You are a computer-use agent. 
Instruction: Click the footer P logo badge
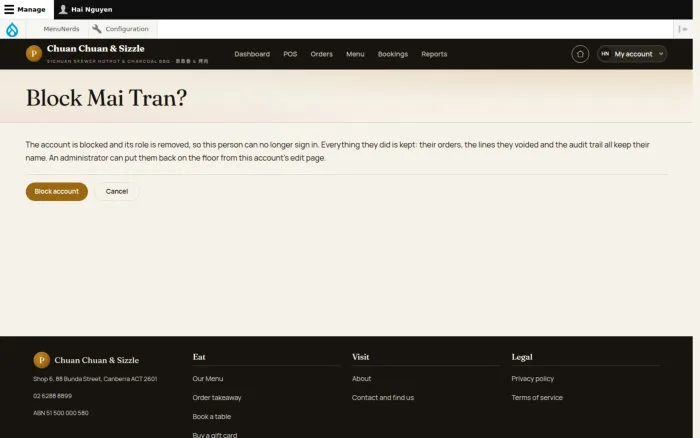tap(42, 360)
